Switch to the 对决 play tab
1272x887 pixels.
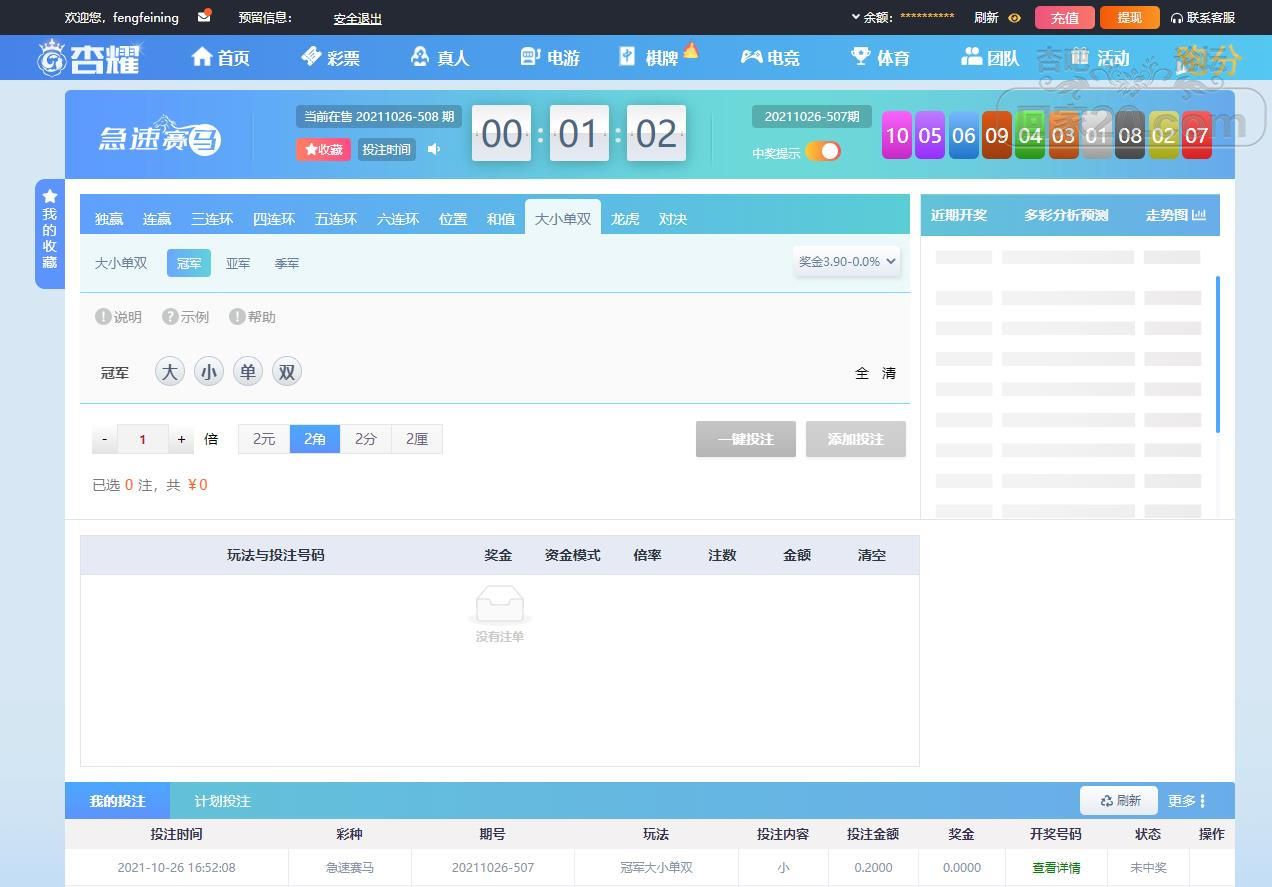[673, 219]
